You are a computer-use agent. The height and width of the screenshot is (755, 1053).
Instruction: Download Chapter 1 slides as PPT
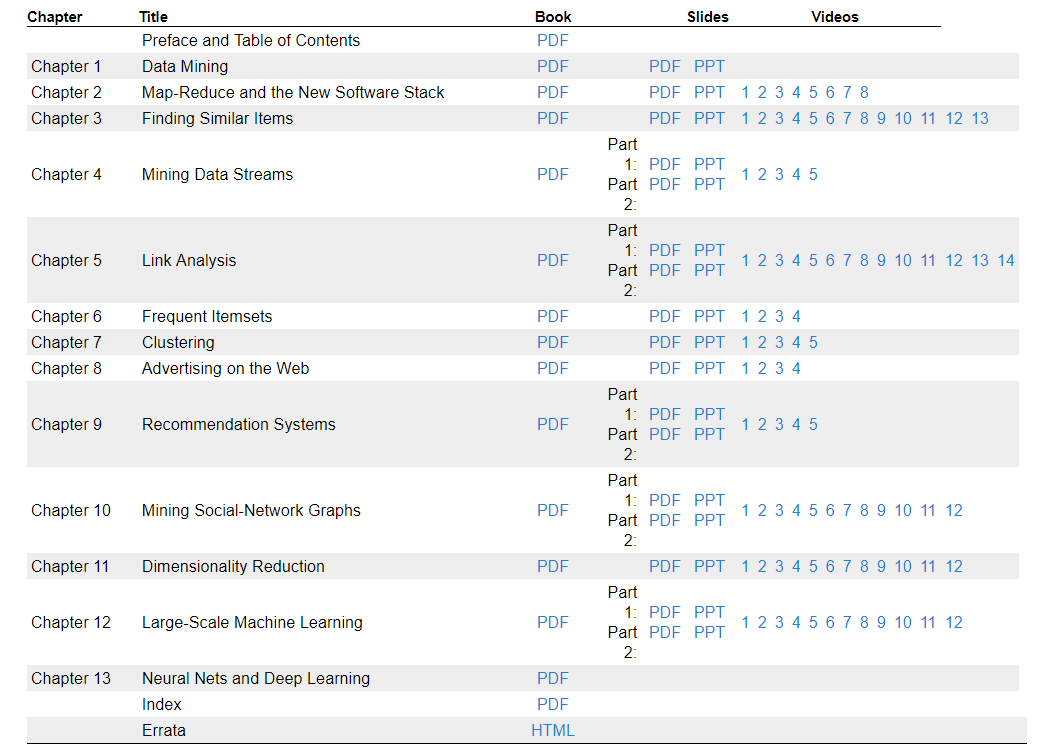[x=709, y=67]
